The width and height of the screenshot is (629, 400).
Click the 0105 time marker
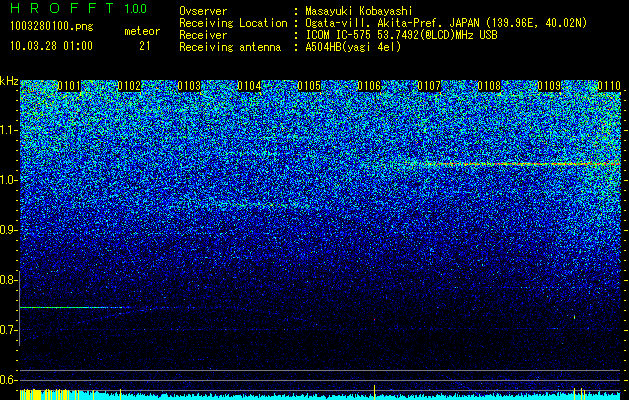(x=309, y=86)
